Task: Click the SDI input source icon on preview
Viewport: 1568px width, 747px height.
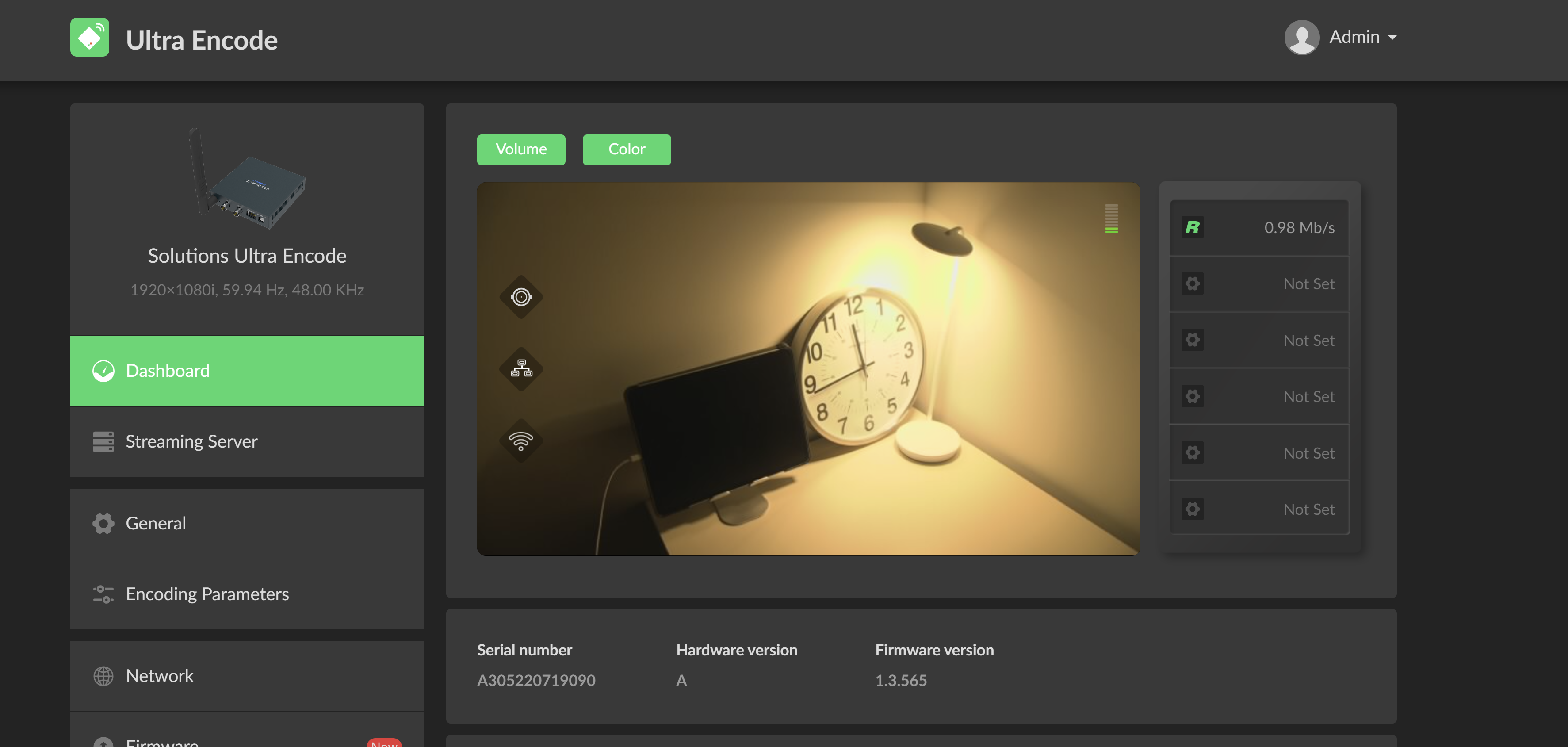Action: [x=521, y=297]
